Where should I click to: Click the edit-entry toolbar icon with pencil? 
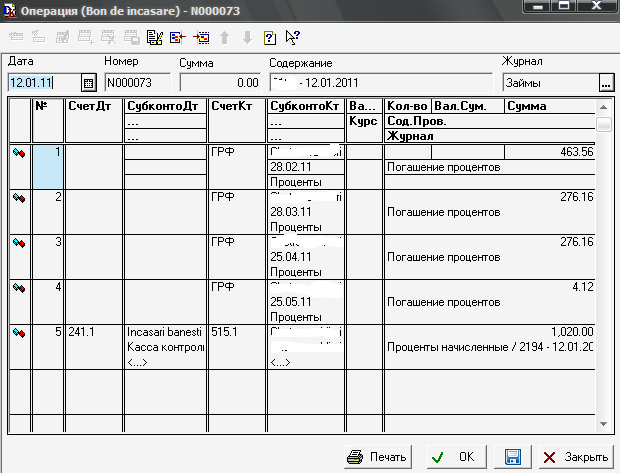click(154, 39)
